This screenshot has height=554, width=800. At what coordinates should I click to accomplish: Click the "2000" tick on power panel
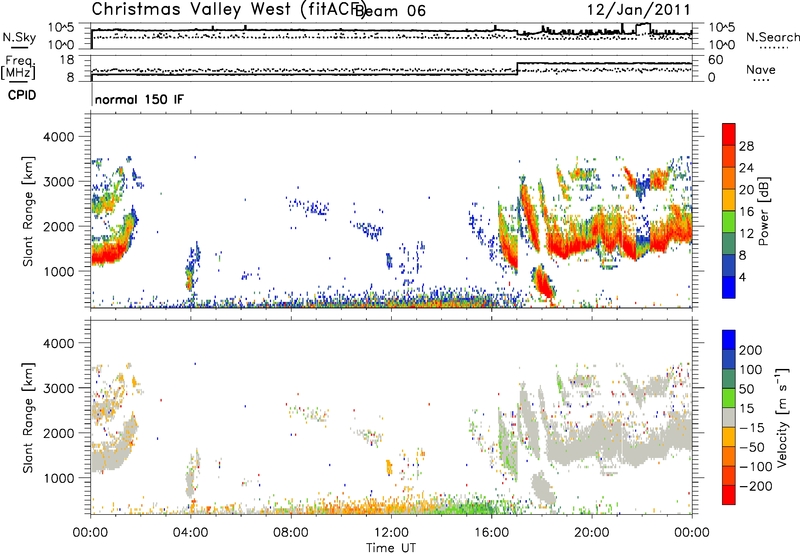[58, 226]
